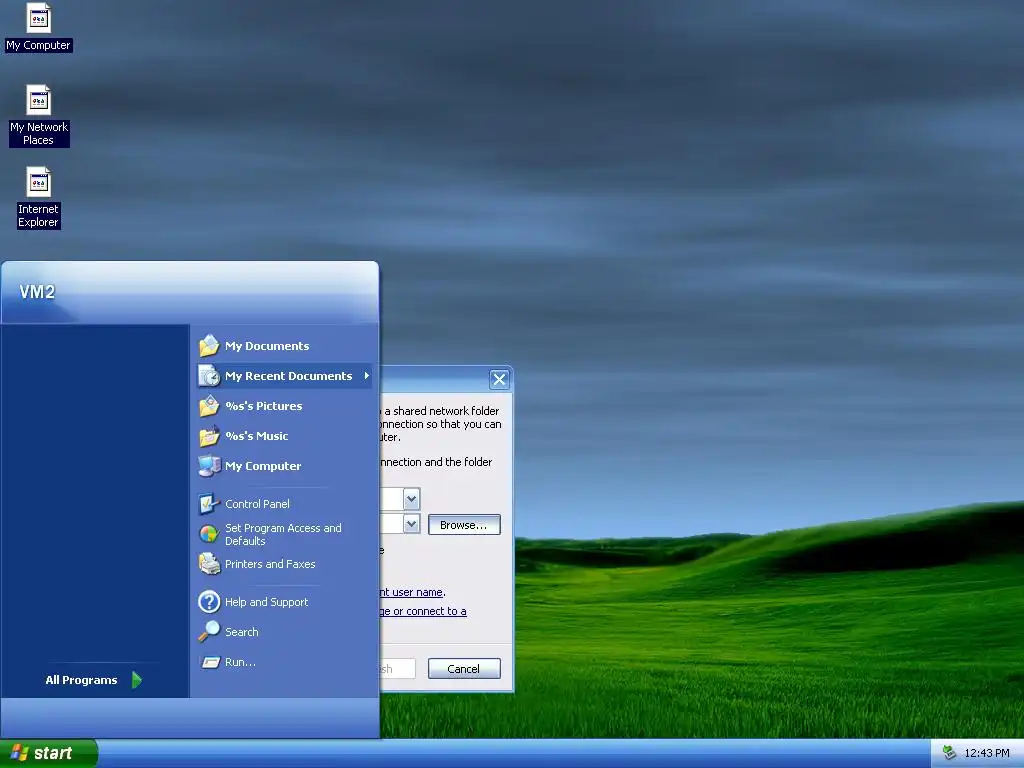The height and width of the screenshot is (768, 1024).
Task: Open Help and Support
Action: (284, 601)
